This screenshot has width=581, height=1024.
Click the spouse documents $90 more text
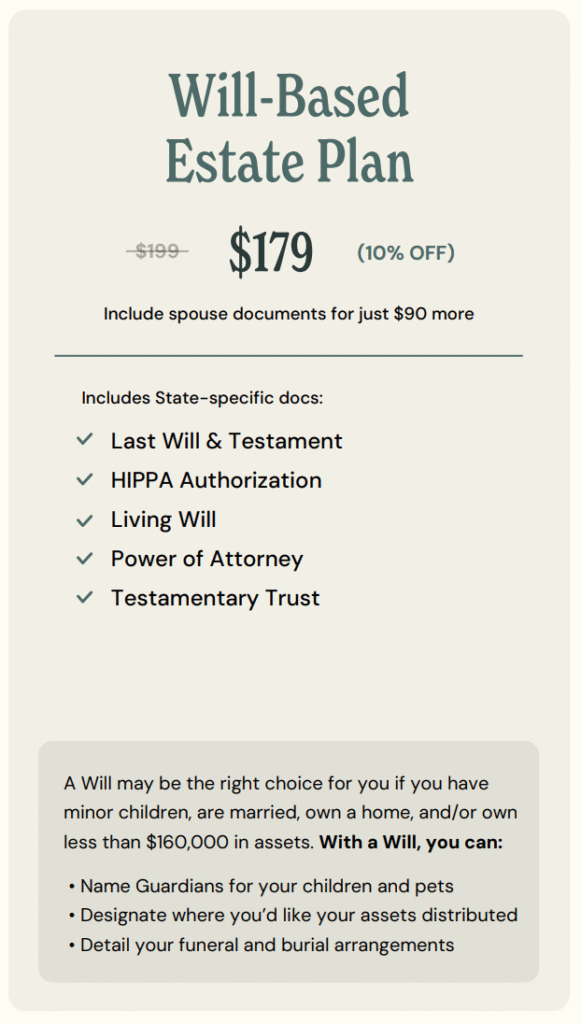(289, 313)
